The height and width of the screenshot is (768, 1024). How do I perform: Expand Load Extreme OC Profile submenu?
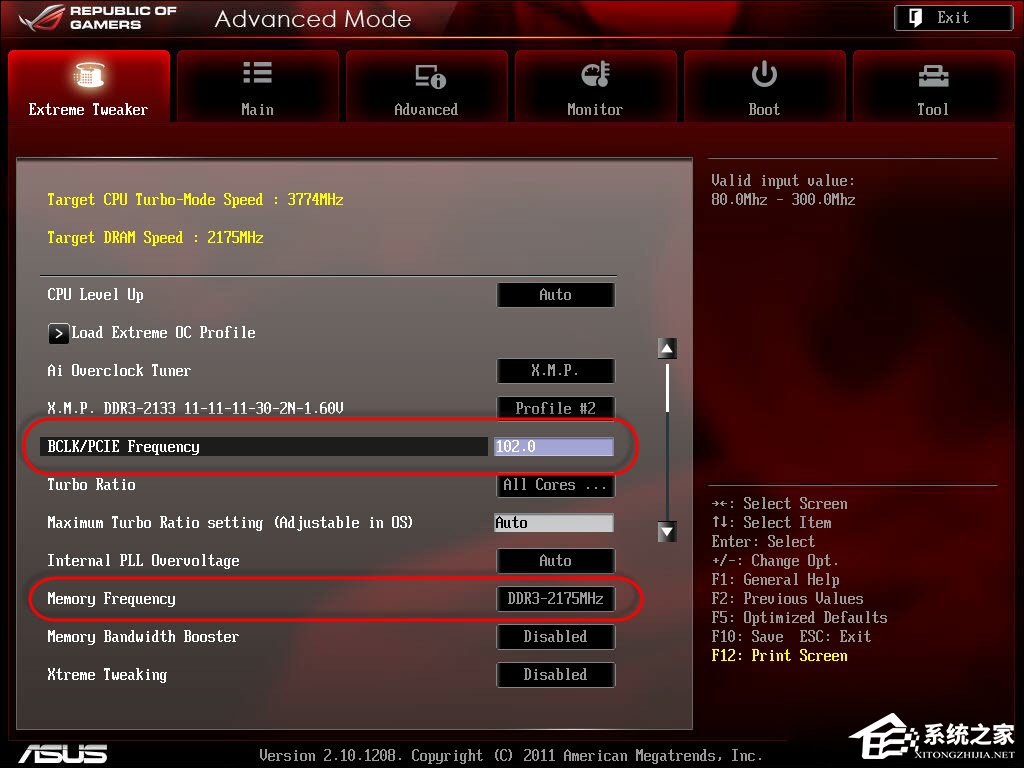pyautogui.click(x=152, y=333)
